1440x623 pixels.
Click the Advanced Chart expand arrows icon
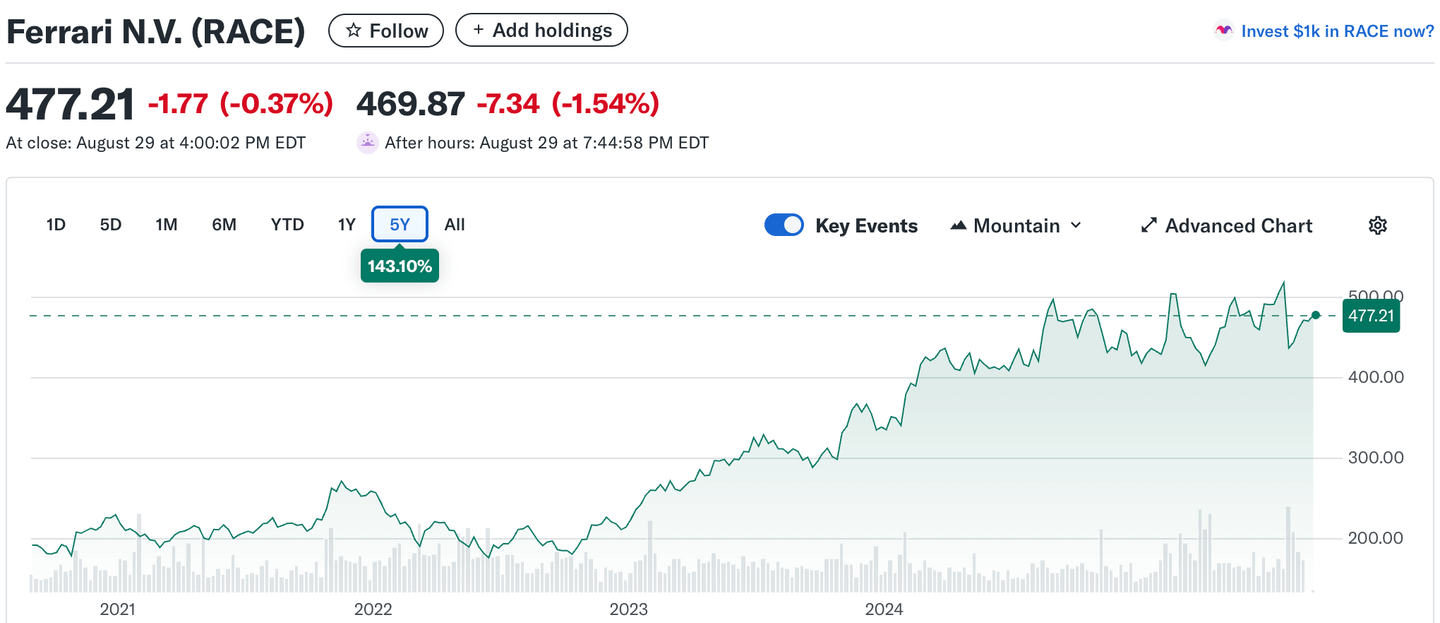coord(1149,225)
